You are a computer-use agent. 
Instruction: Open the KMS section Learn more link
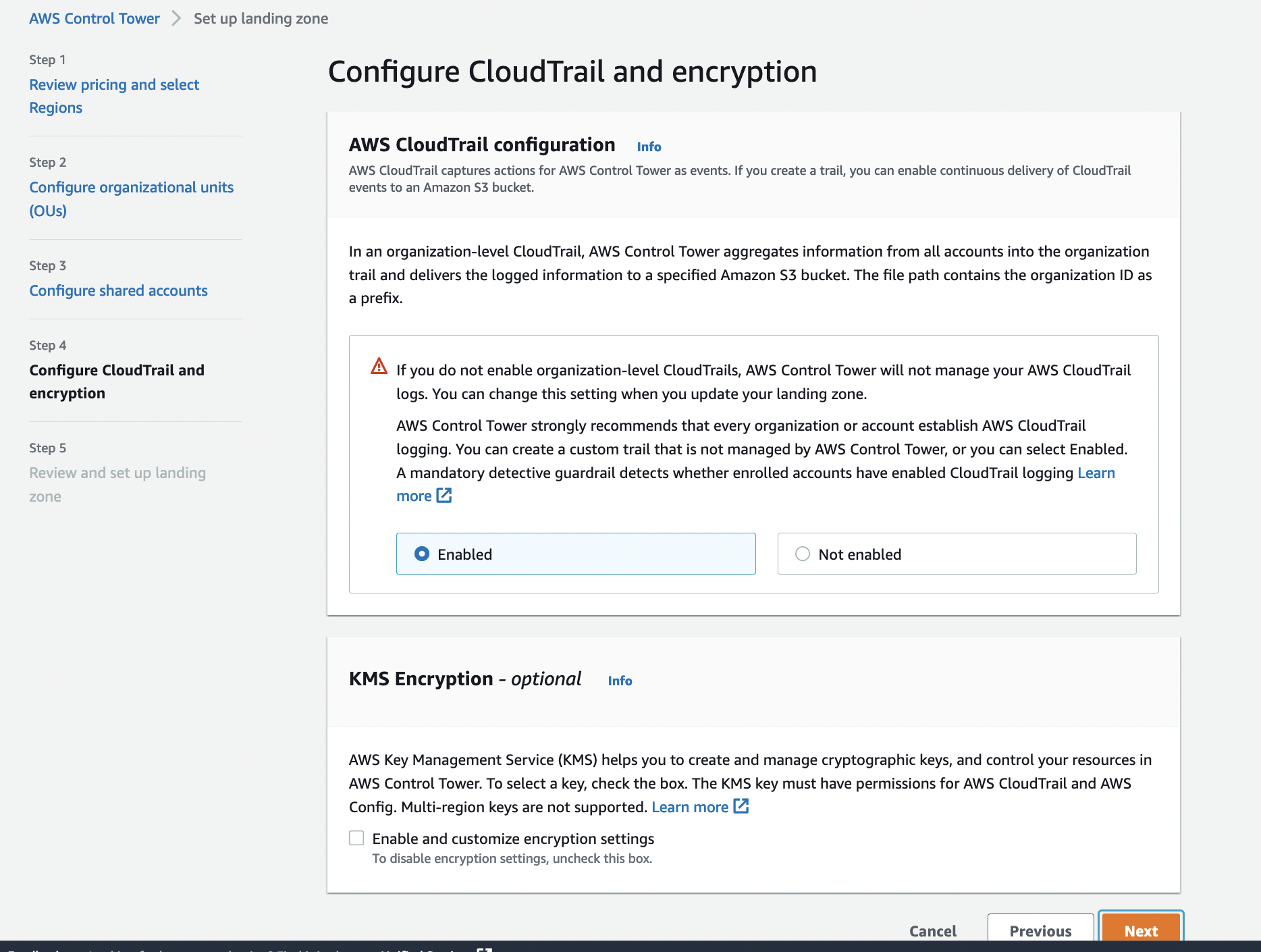(690, 807)
